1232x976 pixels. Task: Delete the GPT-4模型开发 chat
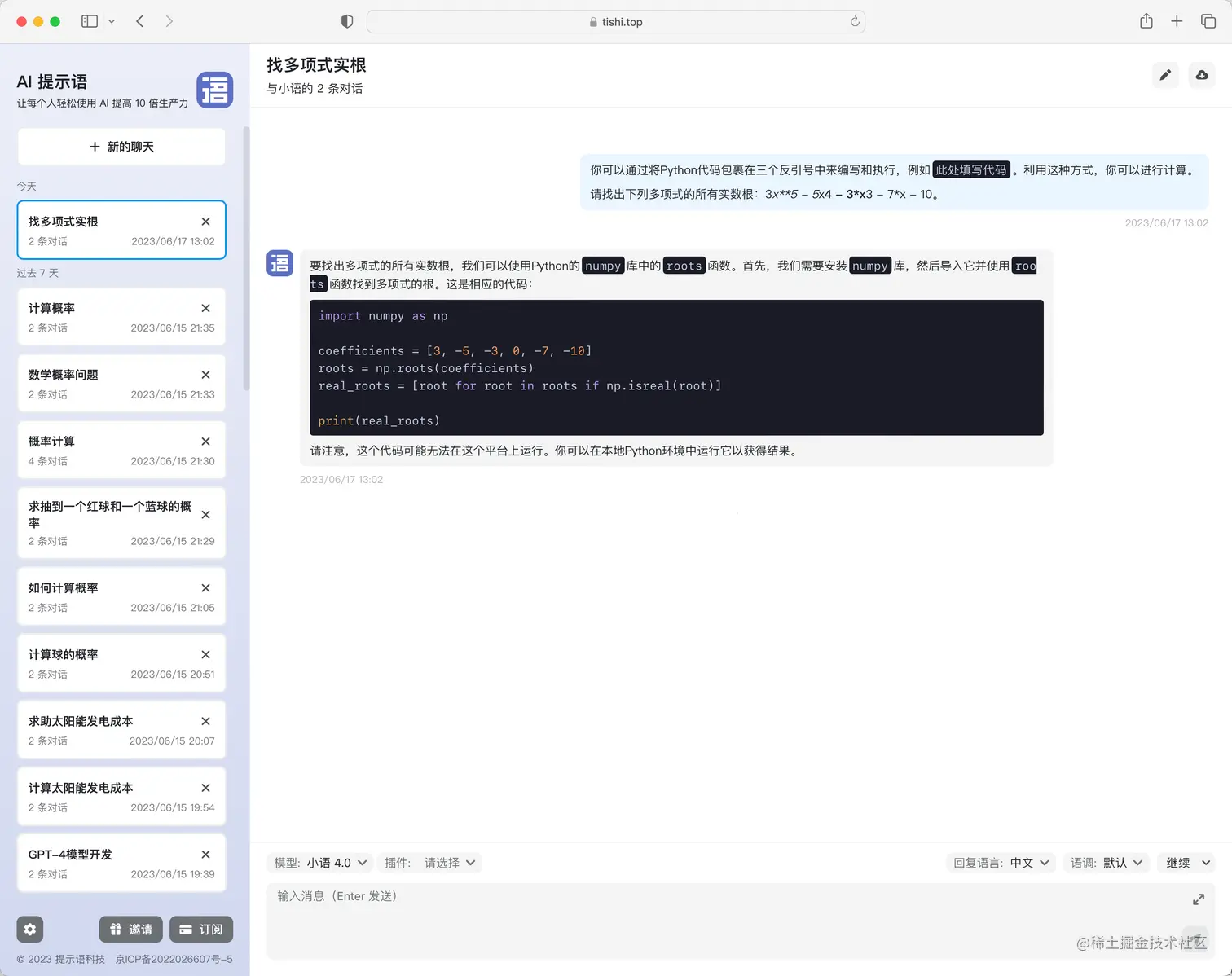click(205, 855)
